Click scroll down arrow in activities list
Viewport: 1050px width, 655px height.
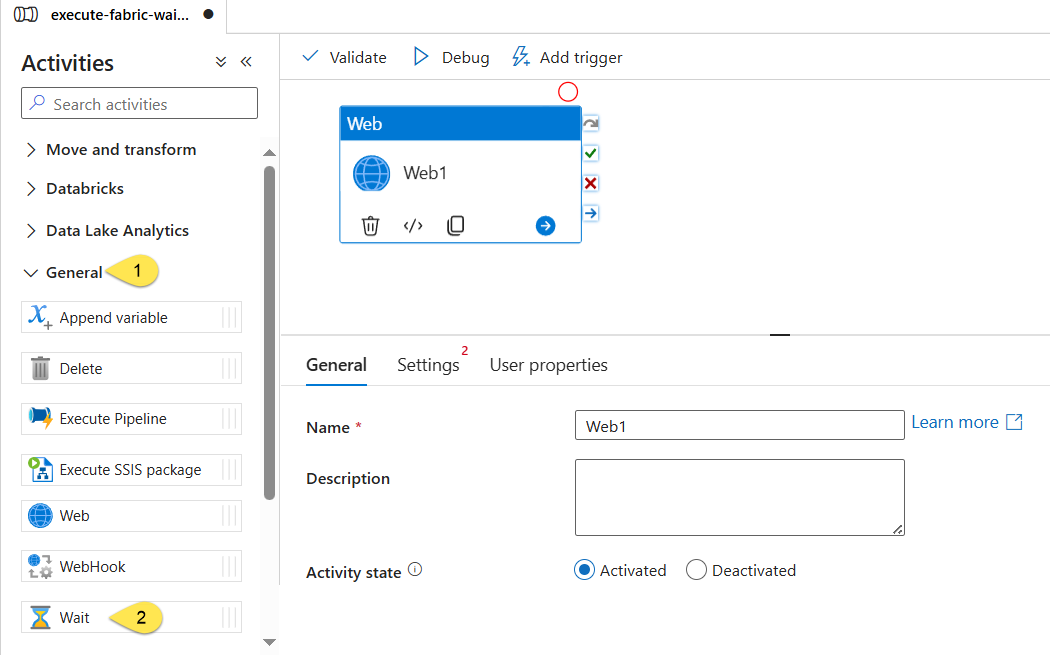(x=269, y=642)
